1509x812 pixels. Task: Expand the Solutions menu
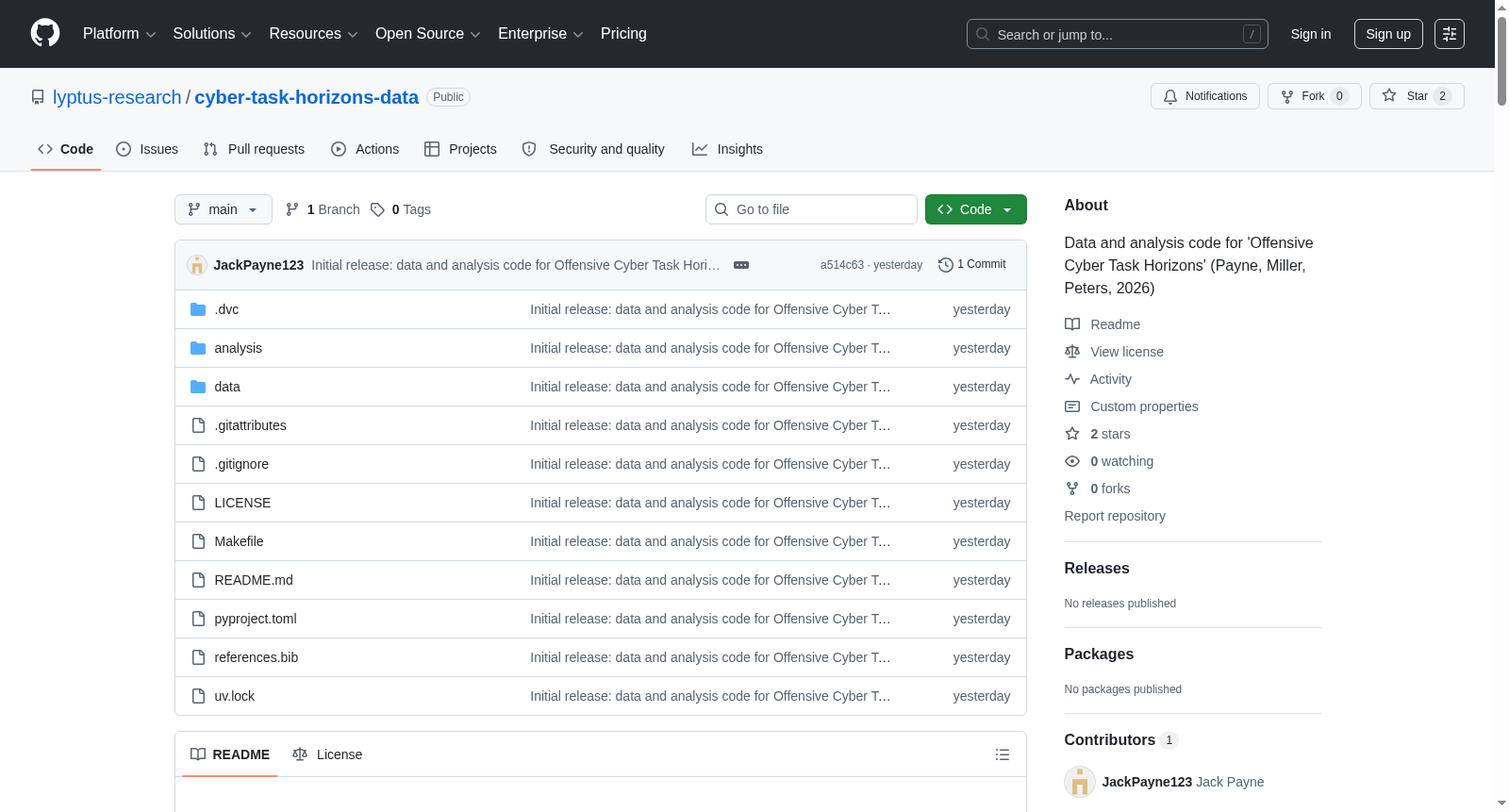(x=212, y=34)
